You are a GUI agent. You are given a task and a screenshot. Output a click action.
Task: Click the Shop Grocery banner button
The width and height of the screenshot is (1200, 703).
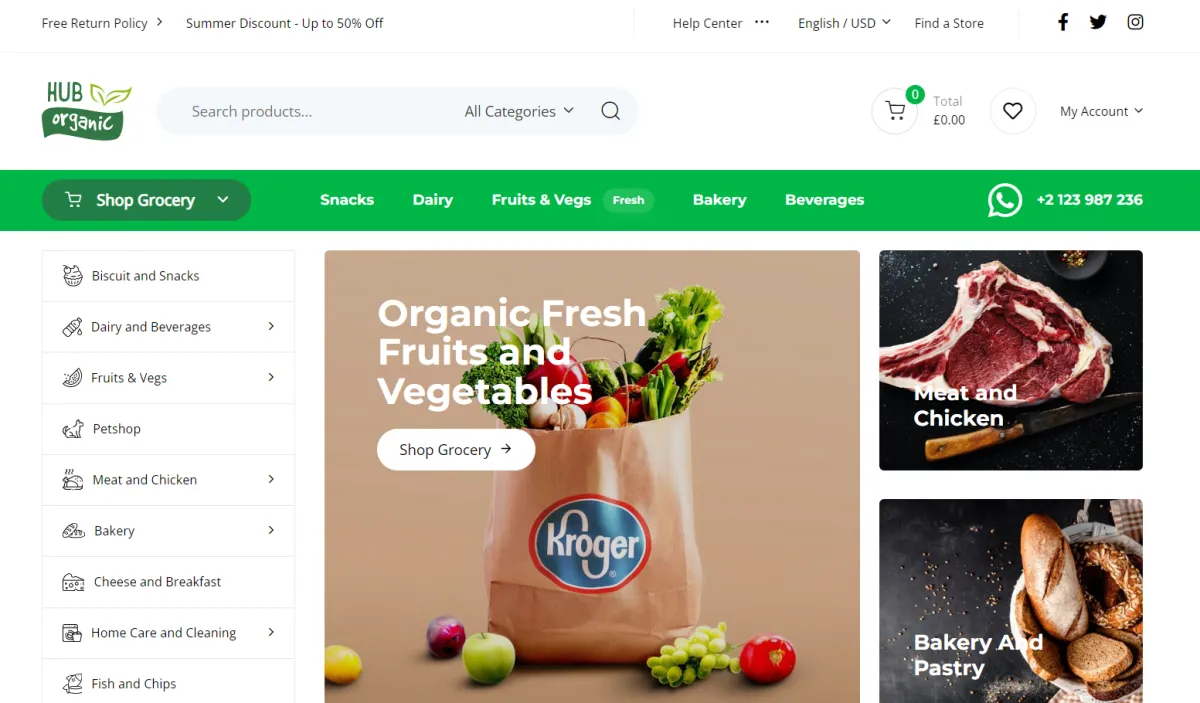456,449
